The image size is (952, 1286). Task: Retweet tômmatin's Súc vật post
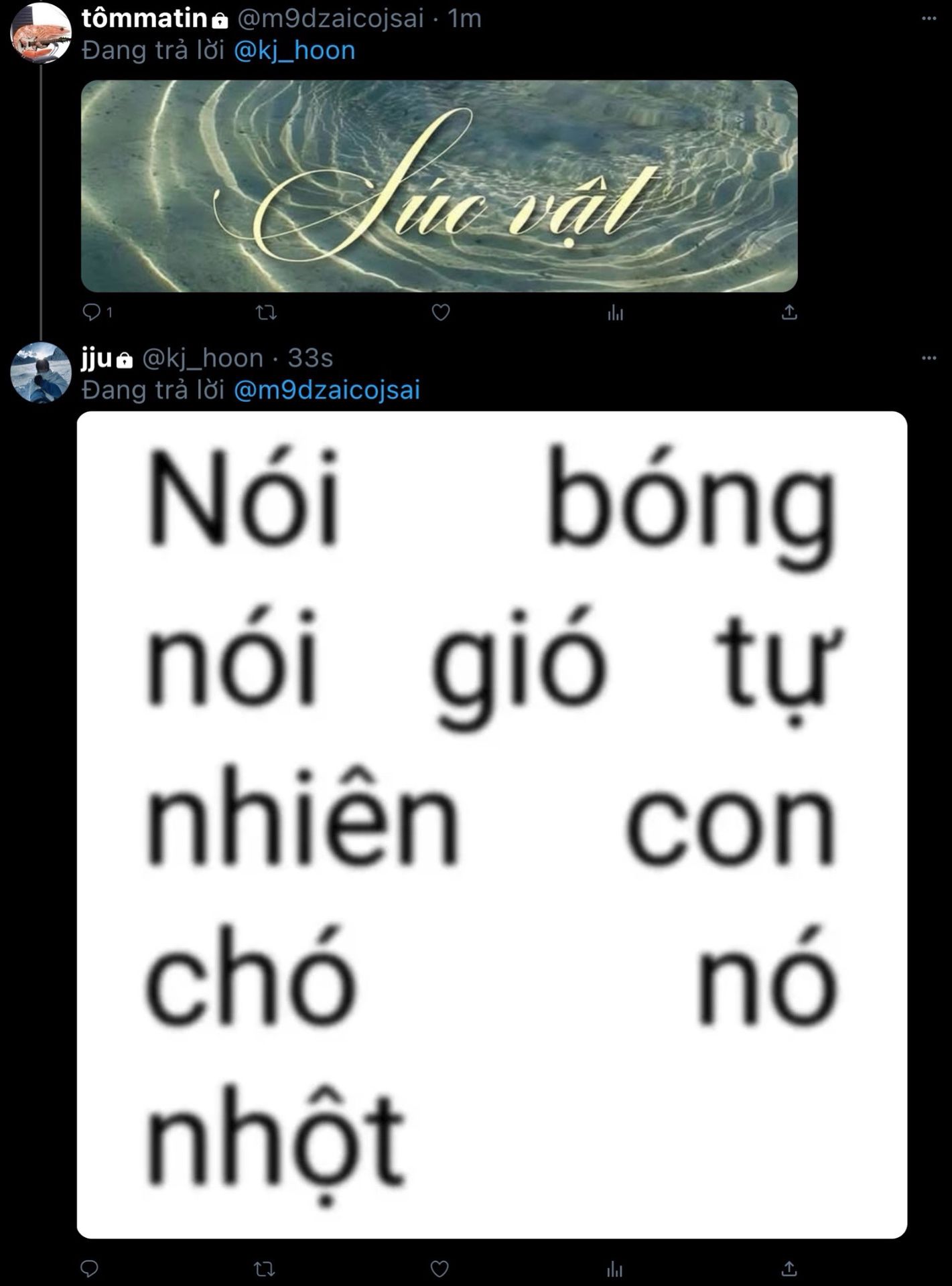(266, 312)
